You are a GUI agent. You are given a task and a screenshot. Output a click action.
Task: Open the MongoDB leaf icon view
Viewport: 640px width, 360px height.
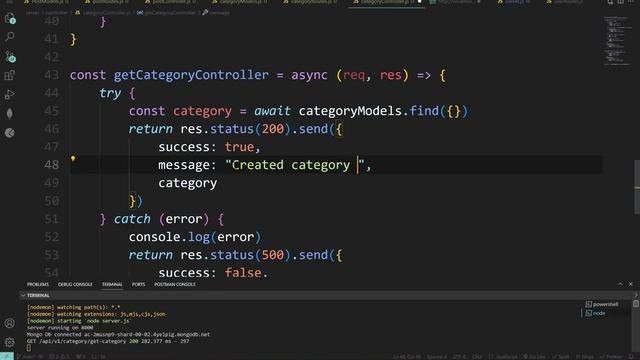[x=9, y=113]
